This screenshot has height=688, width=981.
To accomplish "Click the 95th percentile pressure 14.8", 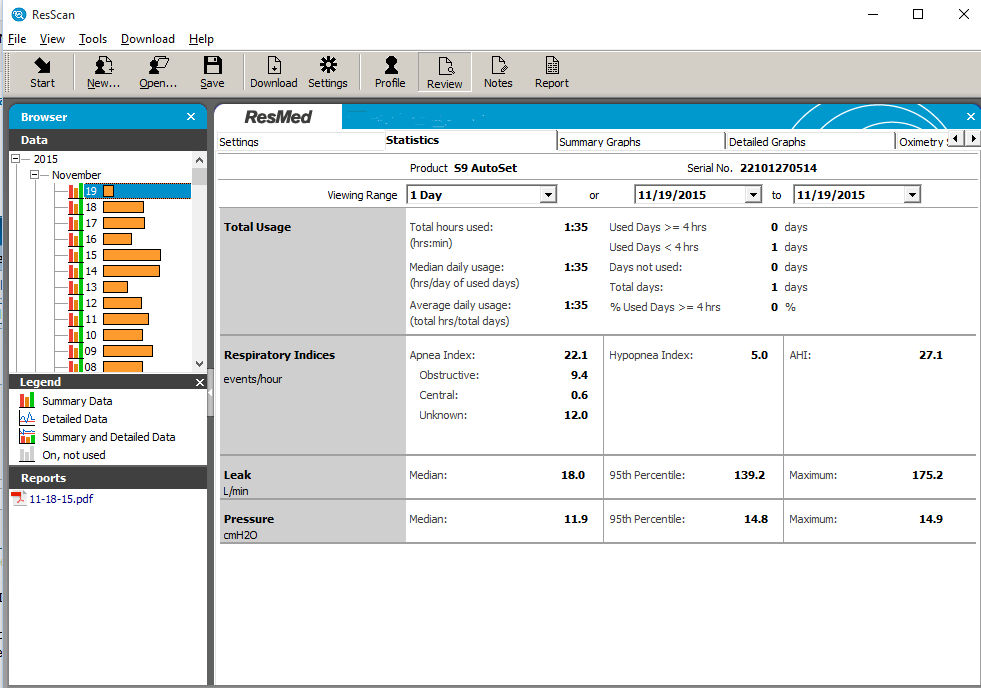I will [756, 519].
